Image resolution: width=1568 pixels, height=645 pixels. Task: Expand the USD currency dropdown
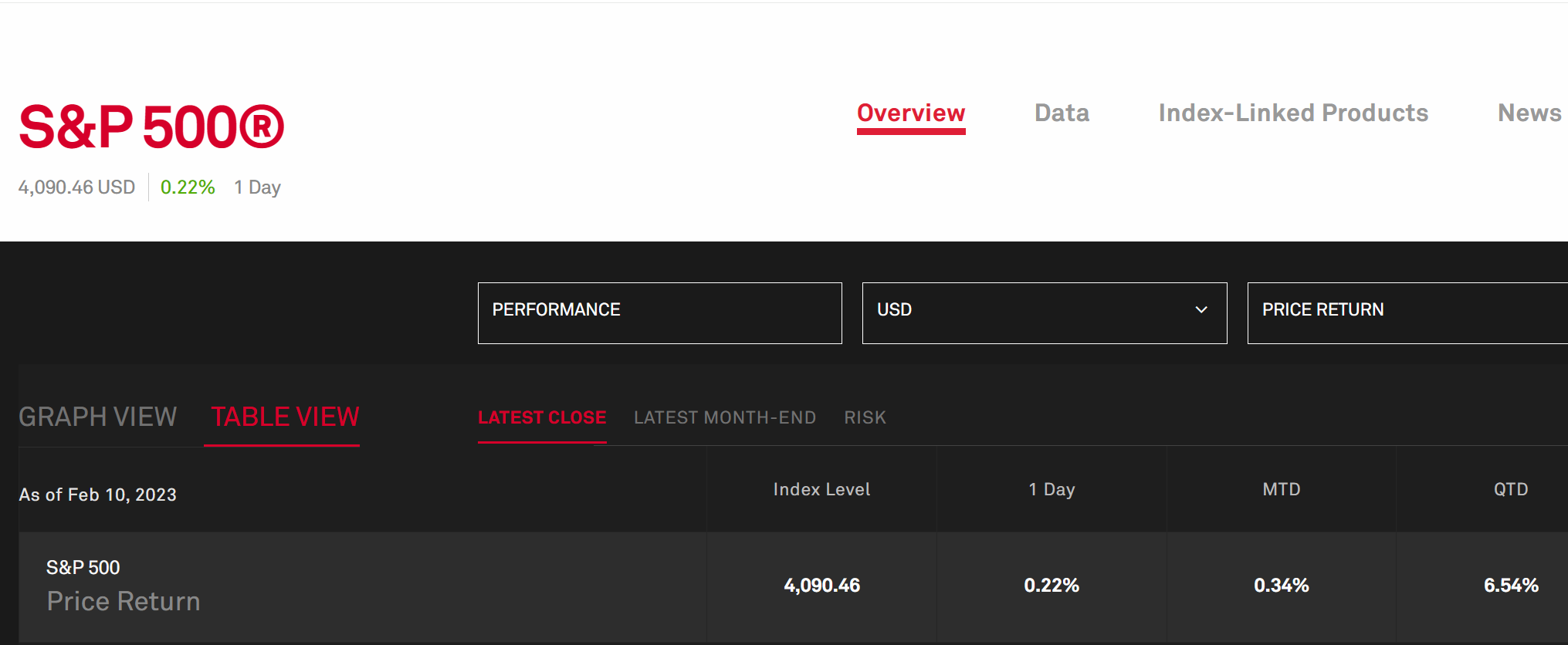(1045, 313)
